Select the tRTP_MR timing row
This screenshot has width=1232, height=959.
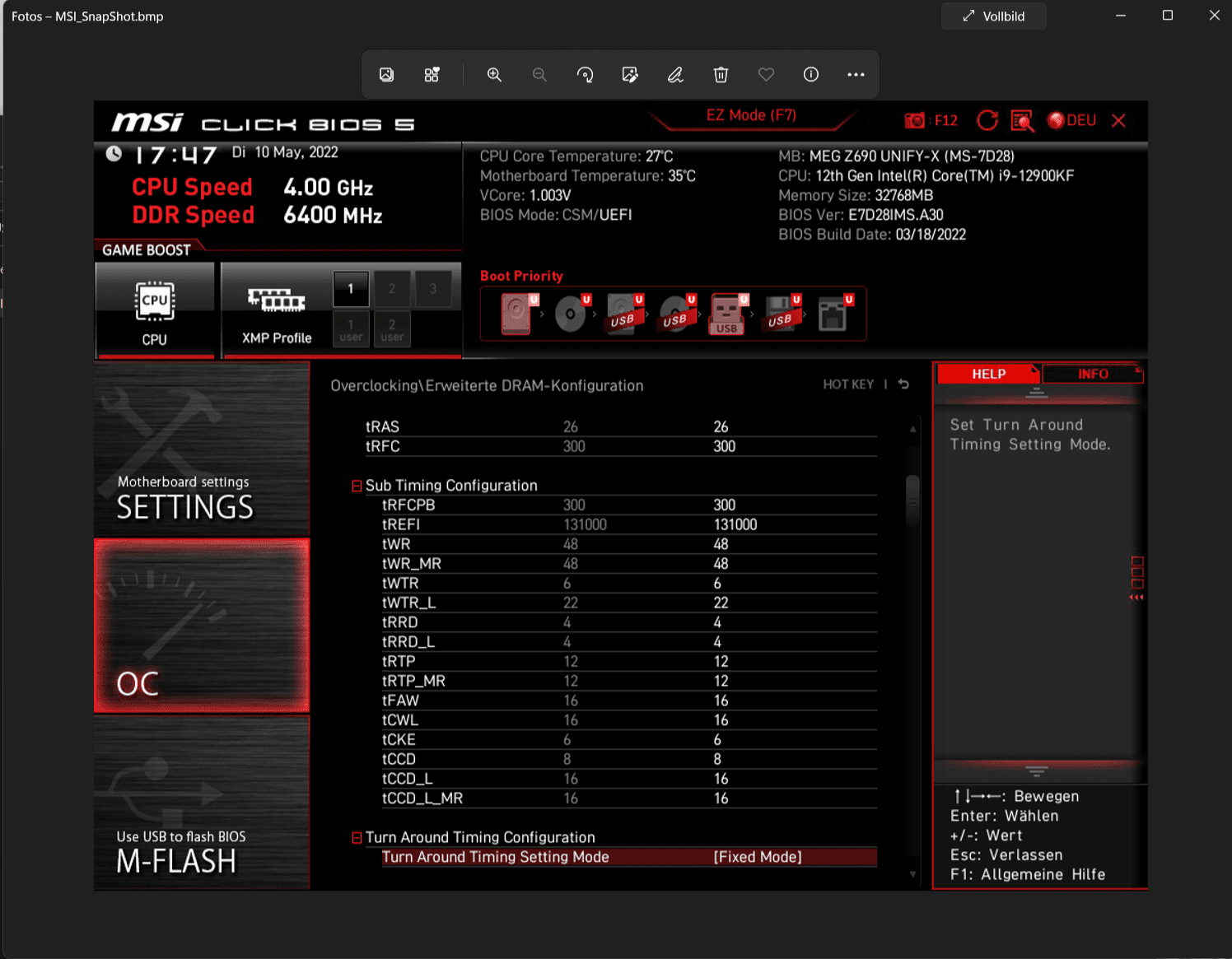(x=629, y=681)
